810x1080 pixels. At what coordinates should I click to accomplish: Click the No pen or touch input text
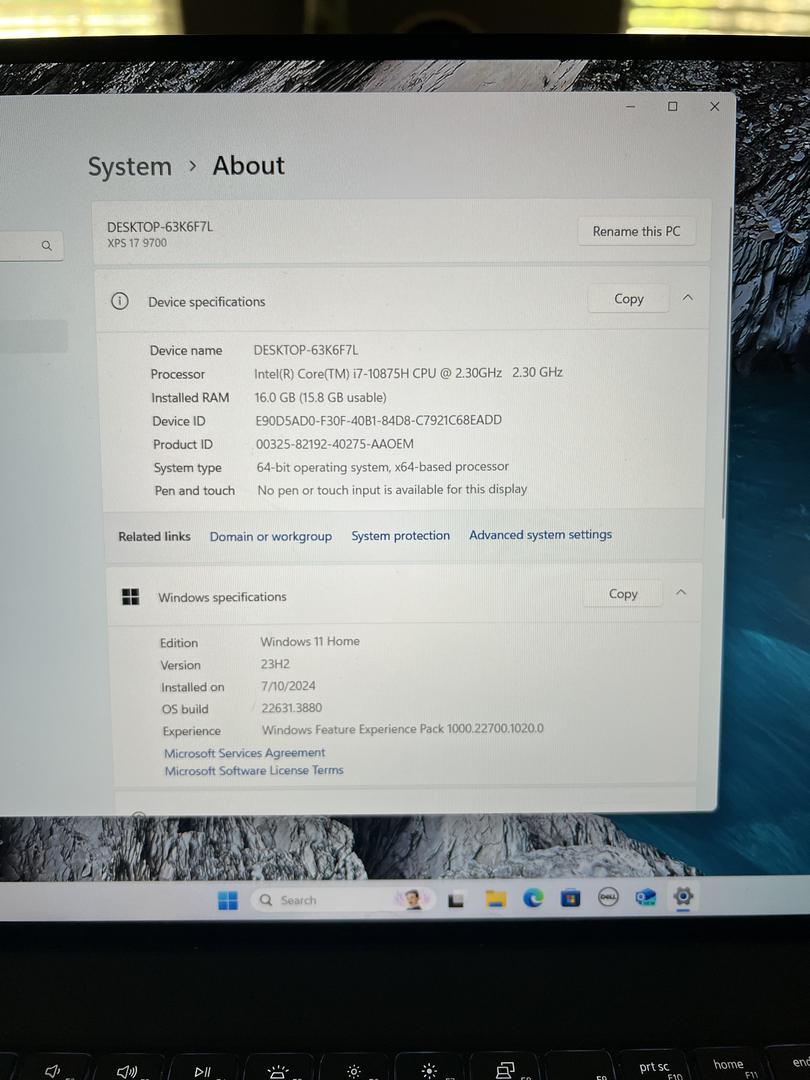tap(392, 489)
